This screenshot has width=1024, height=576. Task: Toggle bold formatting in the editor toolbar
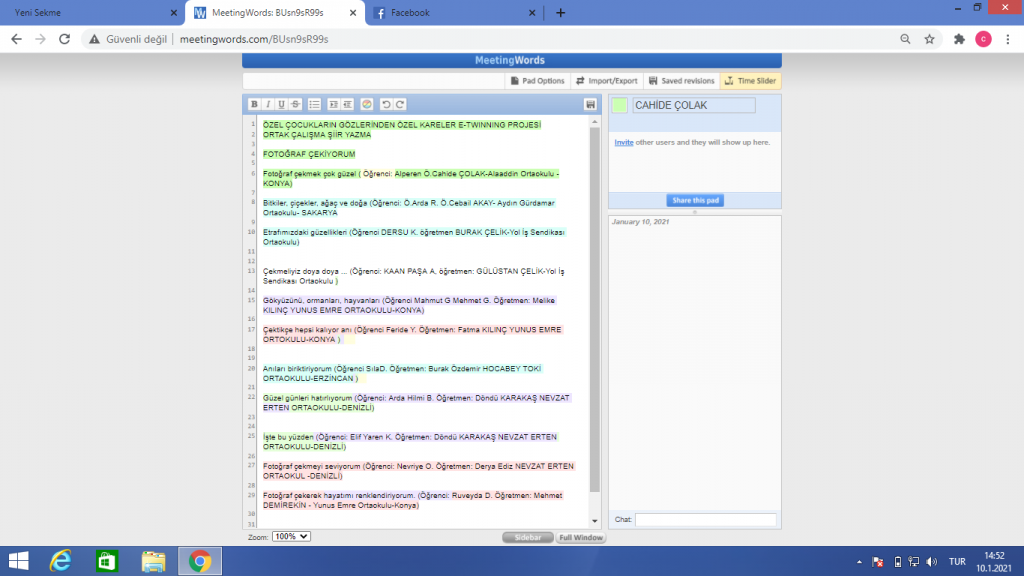pyautogui.click(x=254, y=104)
